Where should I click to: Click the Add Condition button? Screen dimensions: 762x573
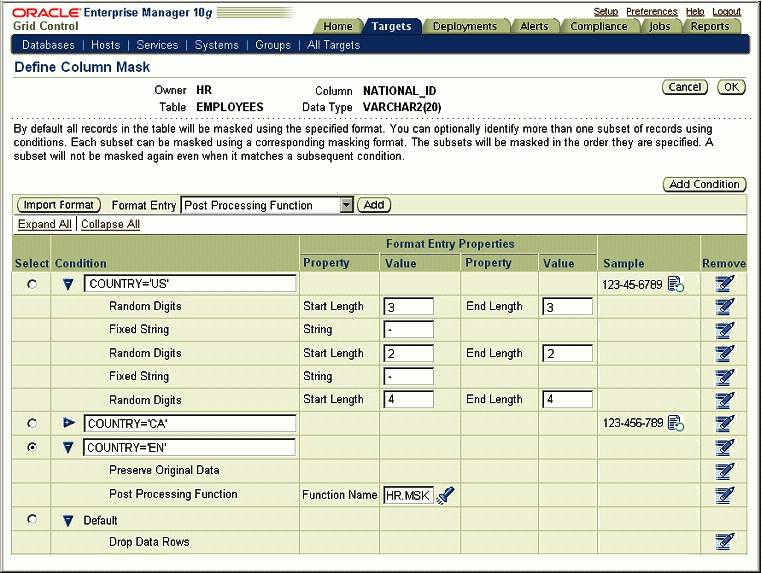[705, 184]
